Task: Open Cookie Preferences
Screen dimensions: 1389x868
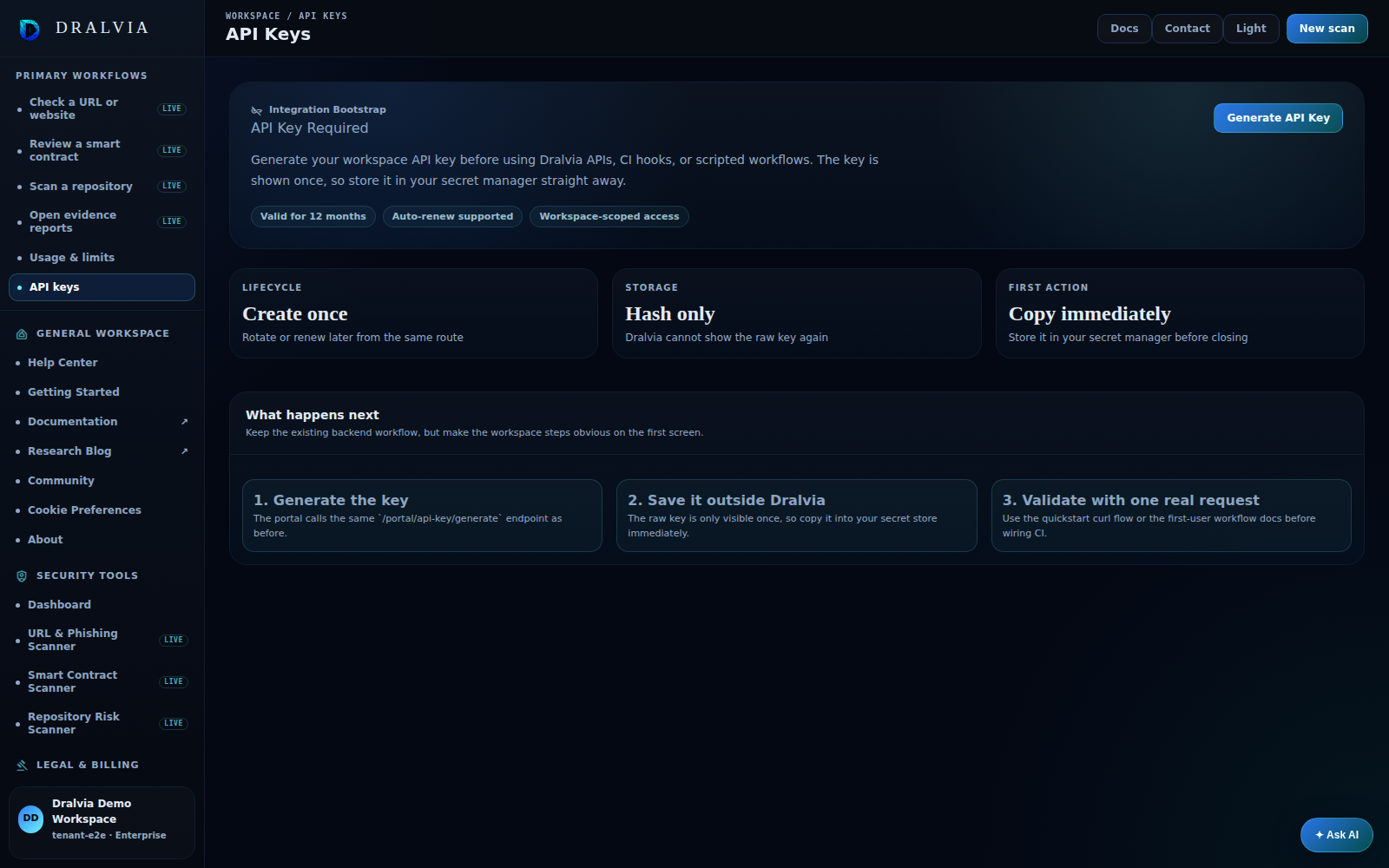Action: (102, 510)
